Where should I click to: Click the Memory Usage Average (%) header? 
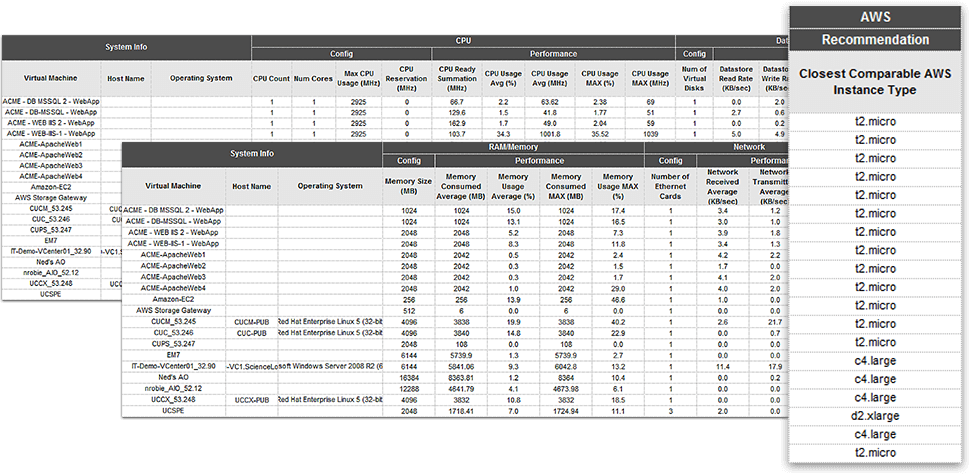pyautogui.click(x=513, y=186)
